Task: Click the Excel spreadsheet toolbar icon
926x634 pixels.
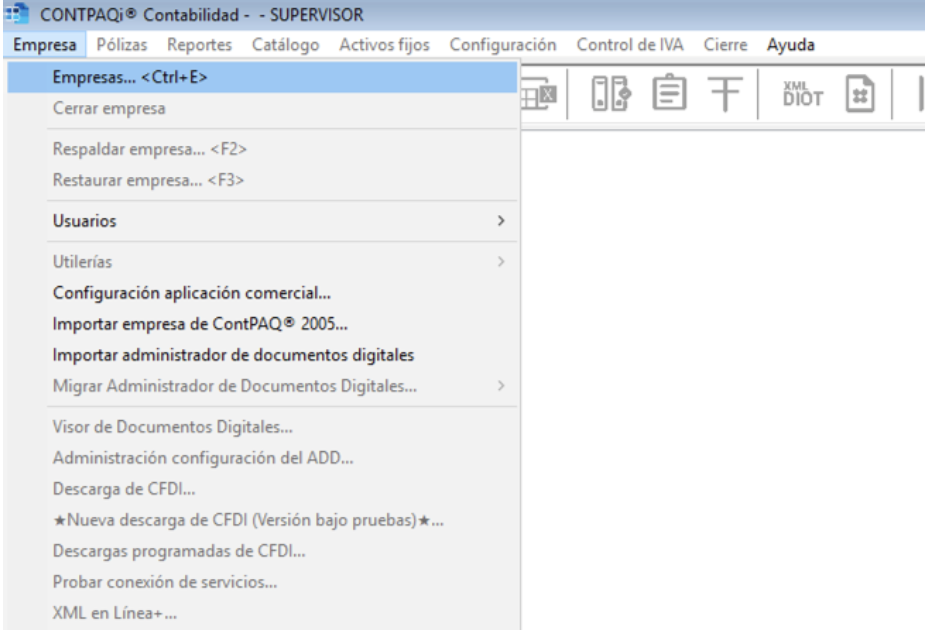Action: 539,94
